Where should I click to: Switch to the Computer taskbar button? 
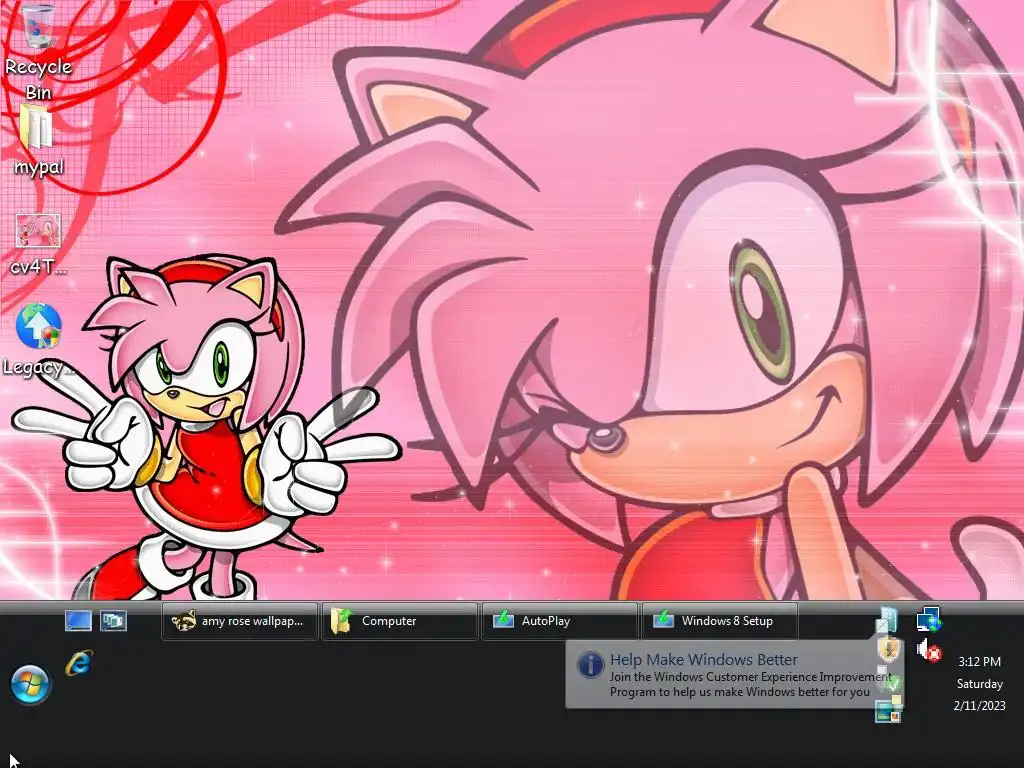(400, 621)
